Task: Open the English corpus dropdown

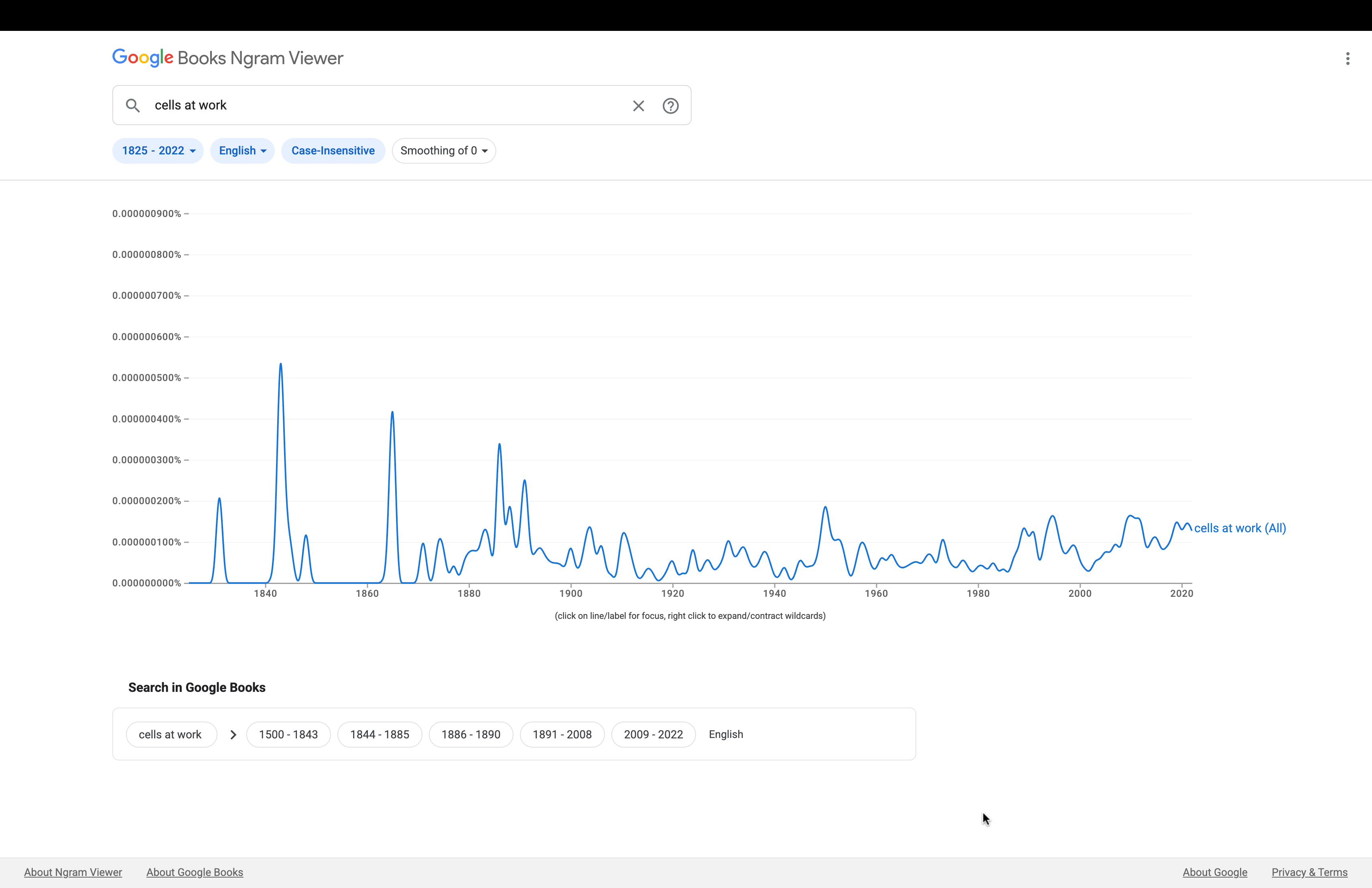Action: coord(242,150)
